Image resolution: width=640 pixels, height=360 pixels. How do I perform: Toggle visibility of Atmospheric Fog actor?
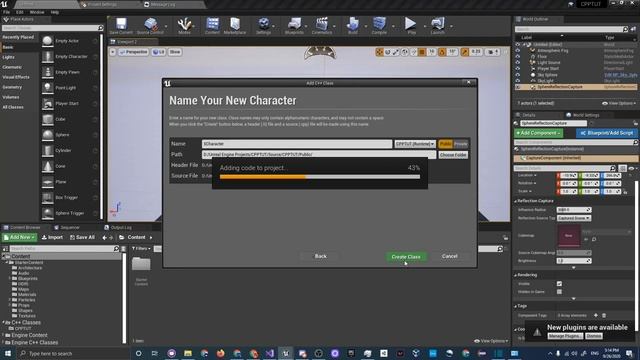518,51
